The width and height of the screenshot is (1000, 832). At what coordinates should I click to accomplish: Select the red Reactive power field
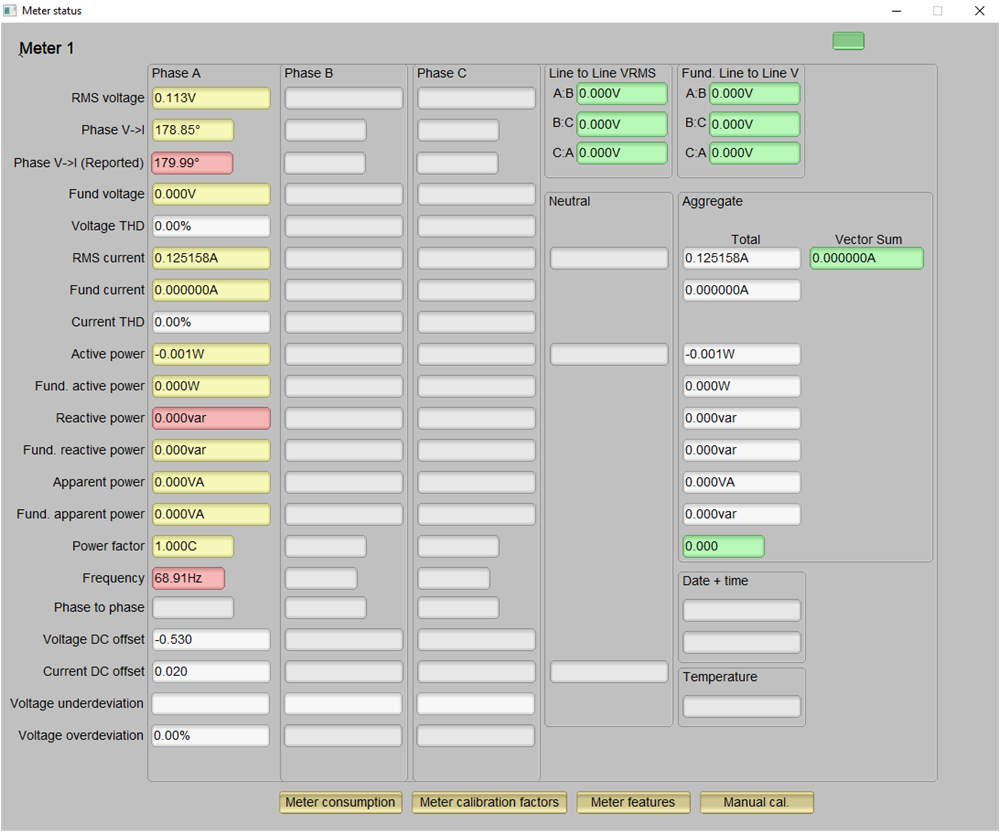pyautogui.click(x=210, y=418)
